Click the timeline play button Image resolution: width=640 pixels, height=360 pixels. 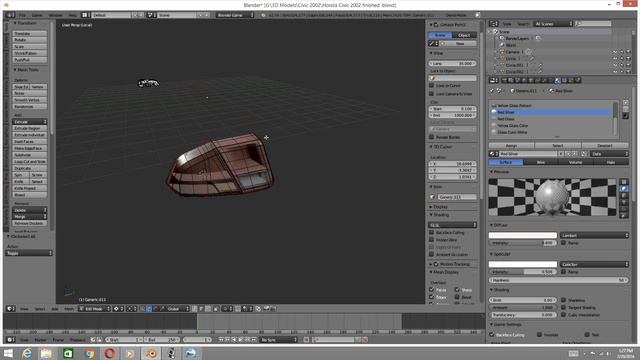241,340
